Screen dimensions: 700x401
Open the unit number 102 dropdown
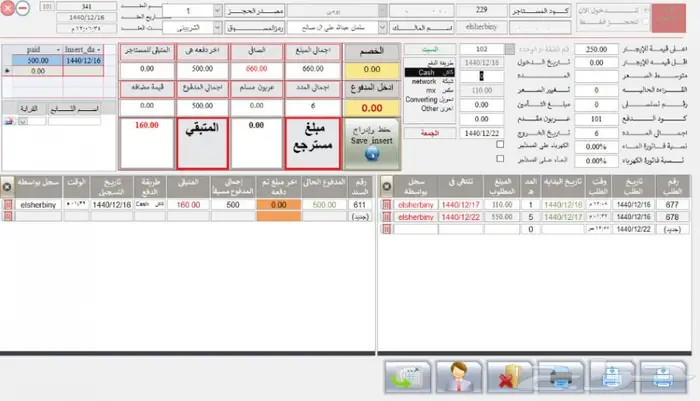click(x=509, y=49)
